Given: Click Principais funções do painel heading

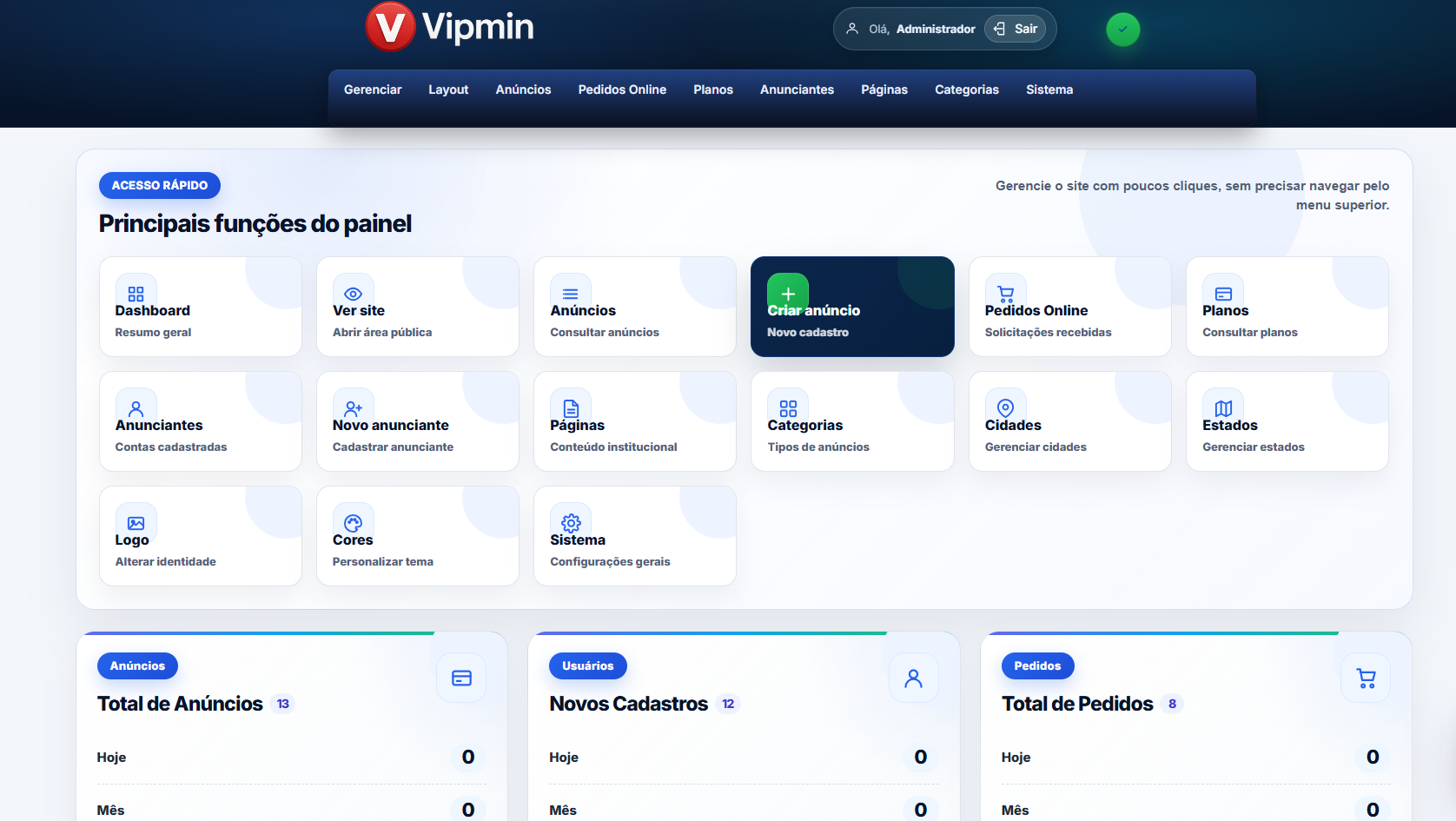Looking at the screenshot, I should coord(255,224).
